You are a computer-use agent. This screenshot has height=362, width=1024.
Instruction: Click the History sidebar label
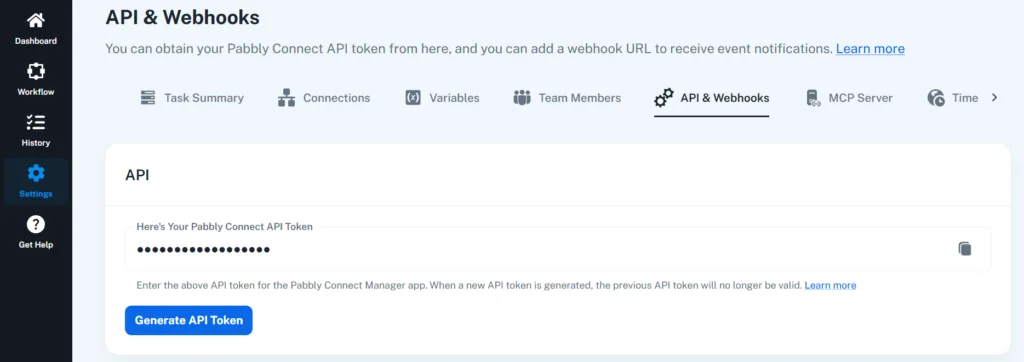click(36, 143)
